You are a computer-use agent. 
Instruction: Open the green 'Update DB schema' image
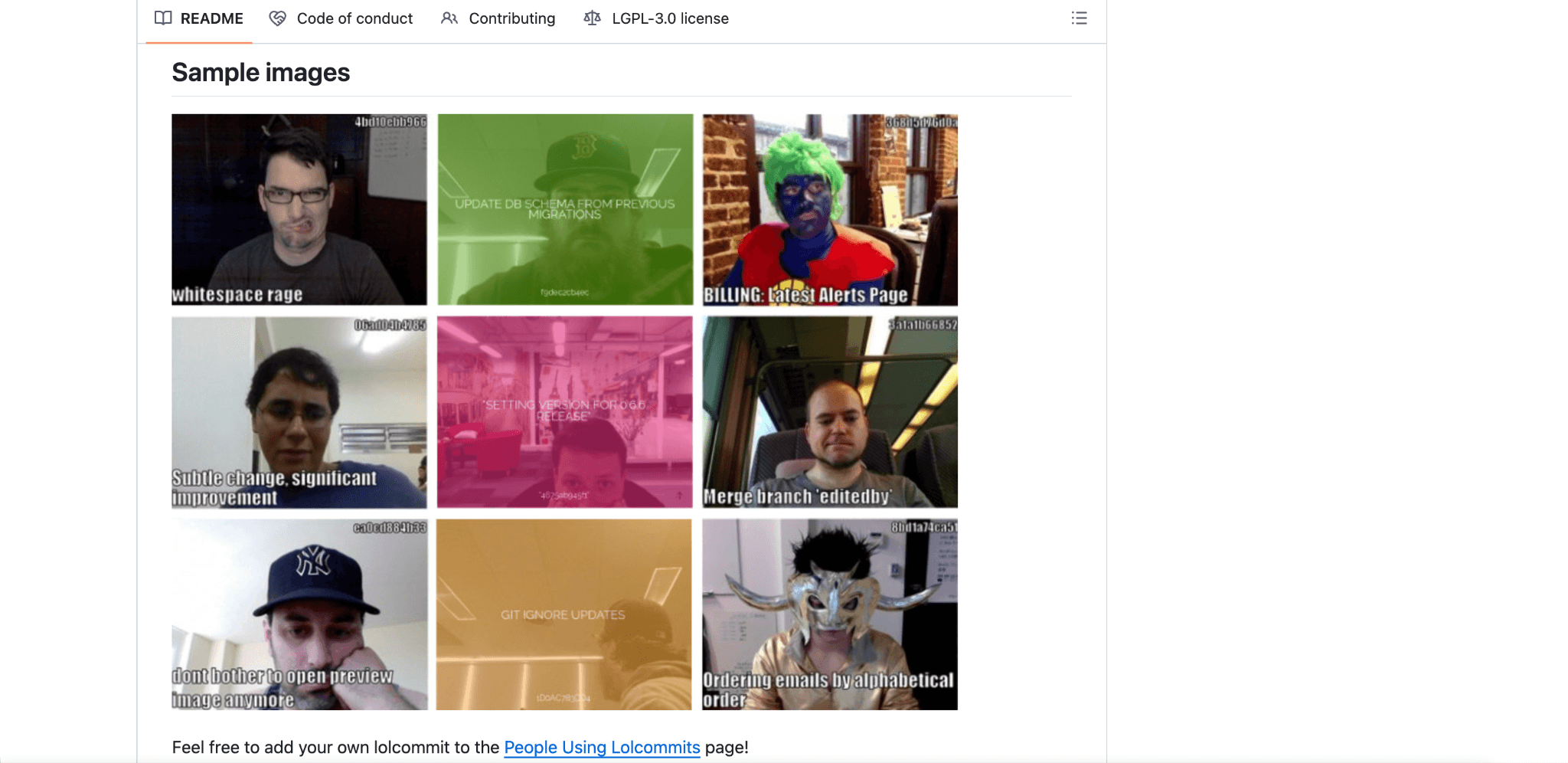click(565, 209)
